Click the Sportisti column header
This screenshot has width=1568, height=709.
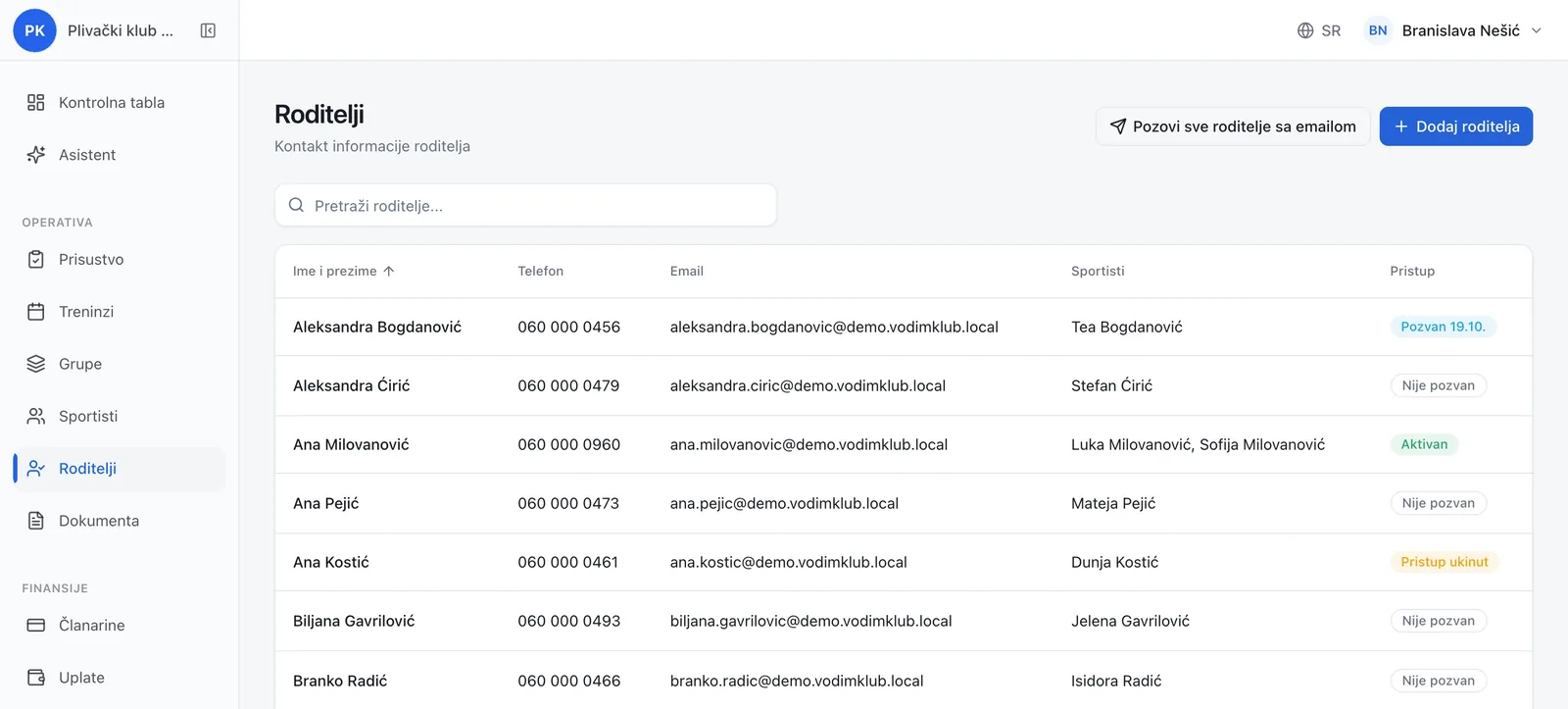point(1098,271)
